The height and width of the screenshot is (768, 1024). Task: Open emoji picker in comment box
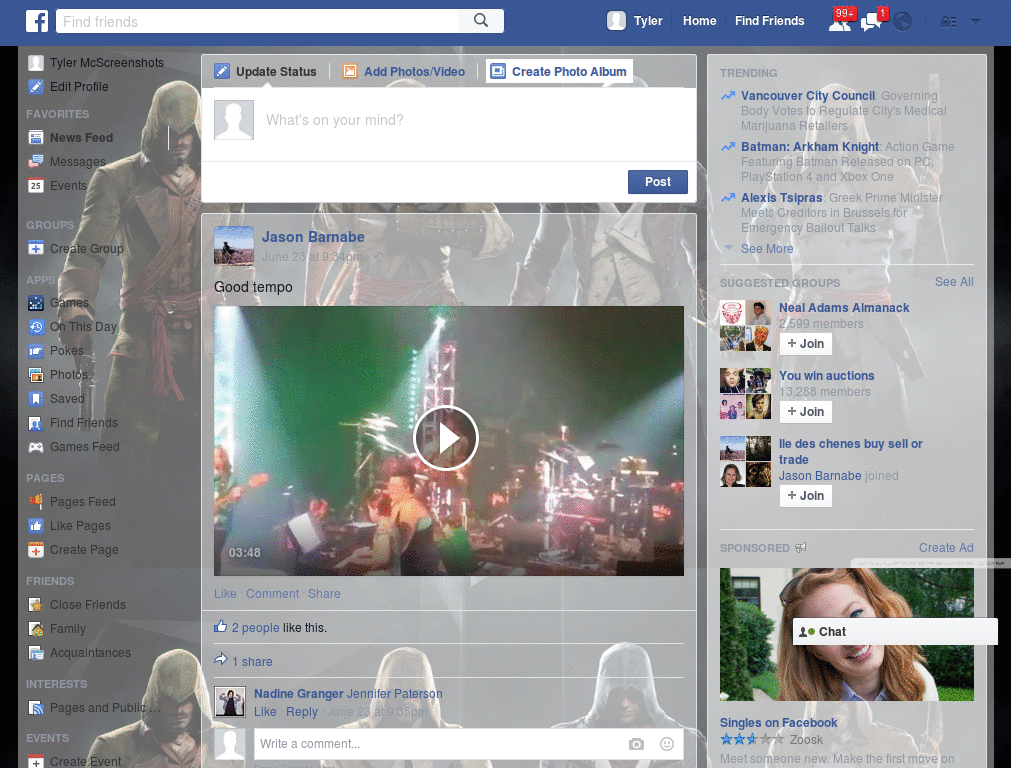666,744
